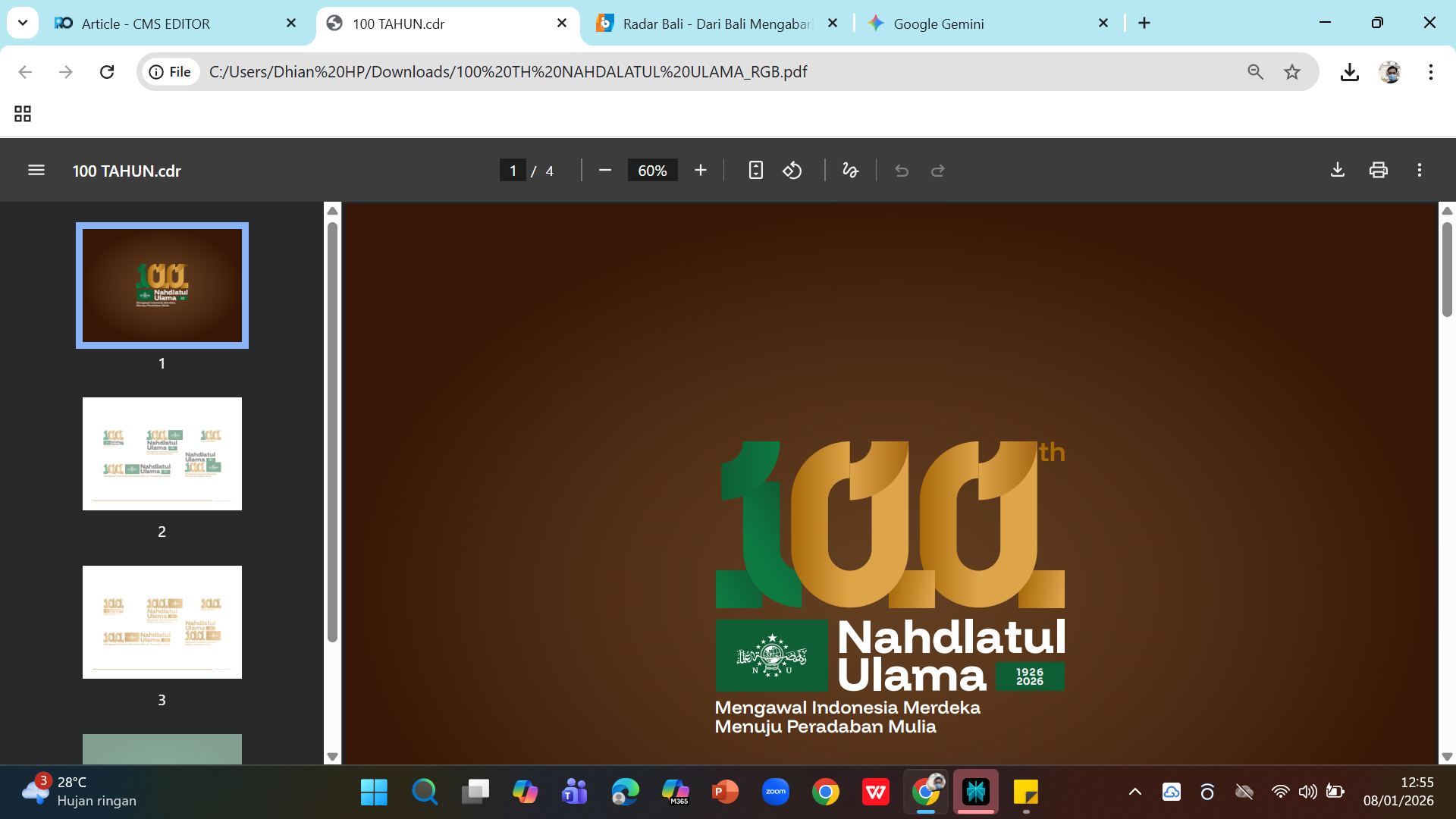
Task: Select page 2 thumbnail
Action: click(x=162, y=453)
